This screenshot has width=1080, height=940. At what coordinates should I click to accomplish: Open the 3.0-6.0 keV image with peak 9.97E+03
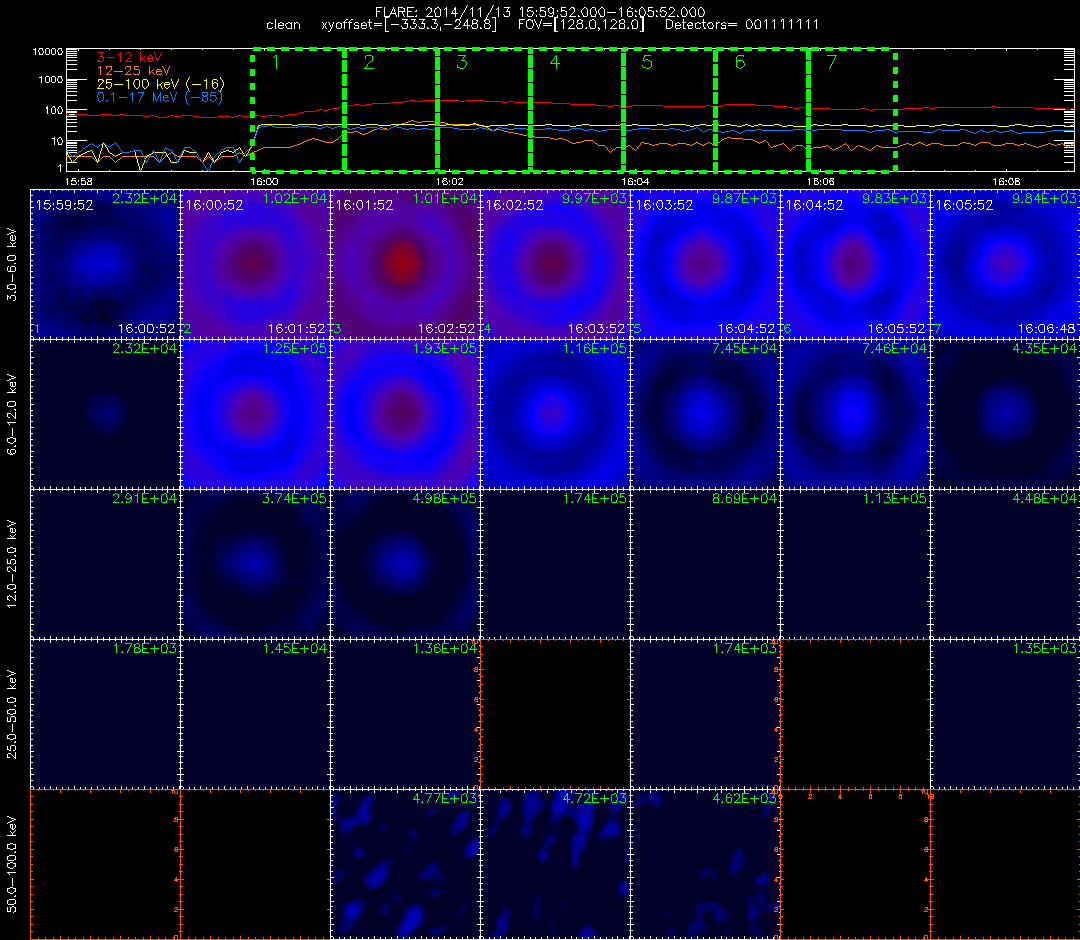[555, 264]
